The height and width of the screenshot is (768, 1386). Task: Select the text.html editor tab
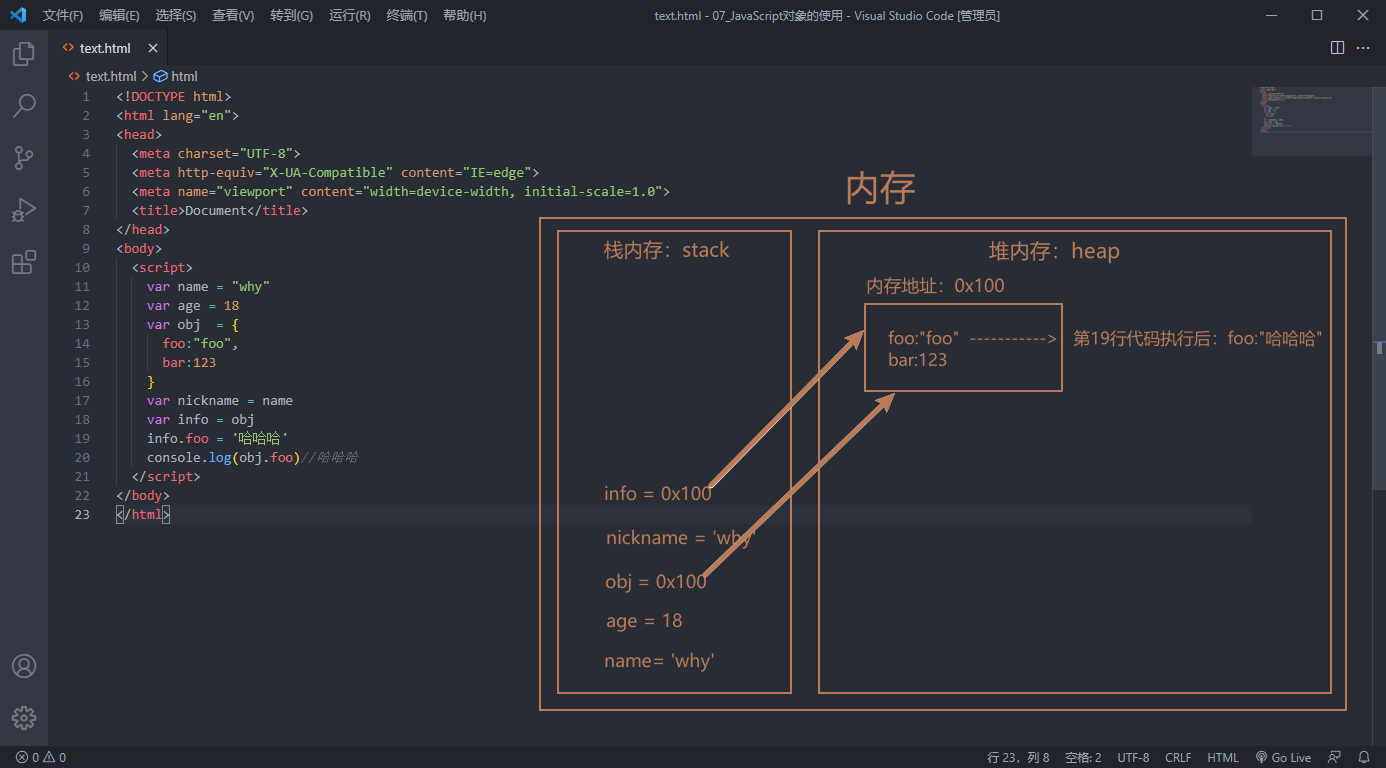tap(108, 48)
